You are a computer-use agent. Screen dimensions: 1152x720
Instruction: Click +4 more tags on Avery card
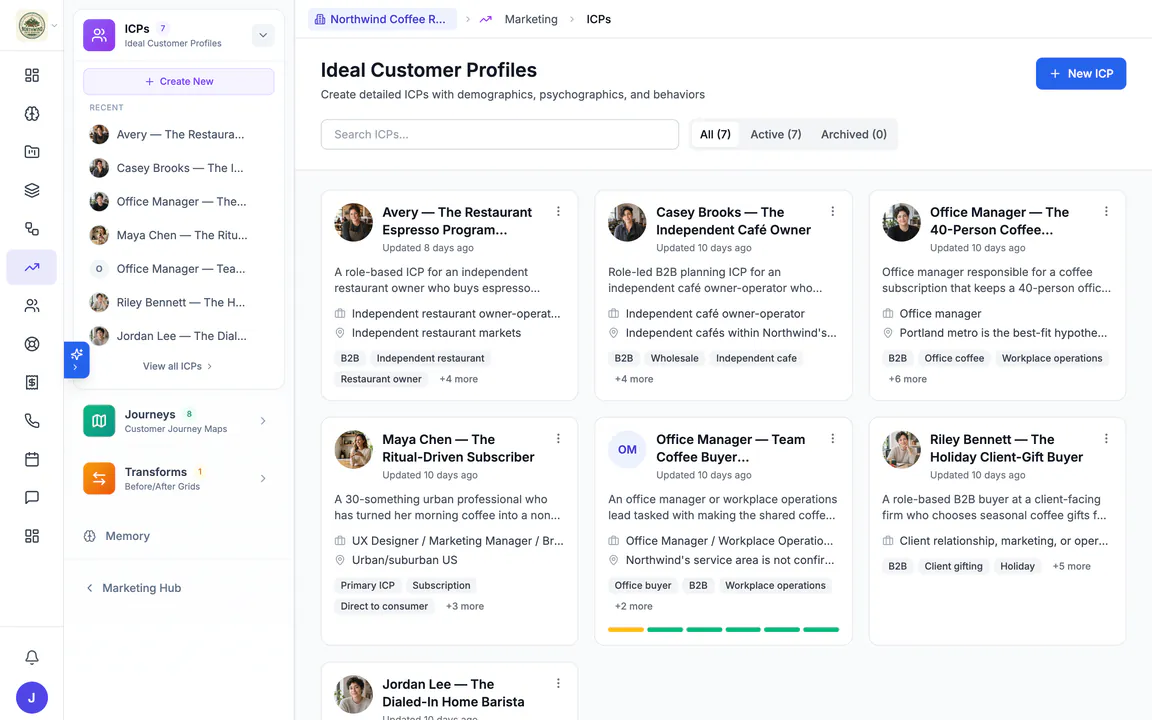point(458,379)
